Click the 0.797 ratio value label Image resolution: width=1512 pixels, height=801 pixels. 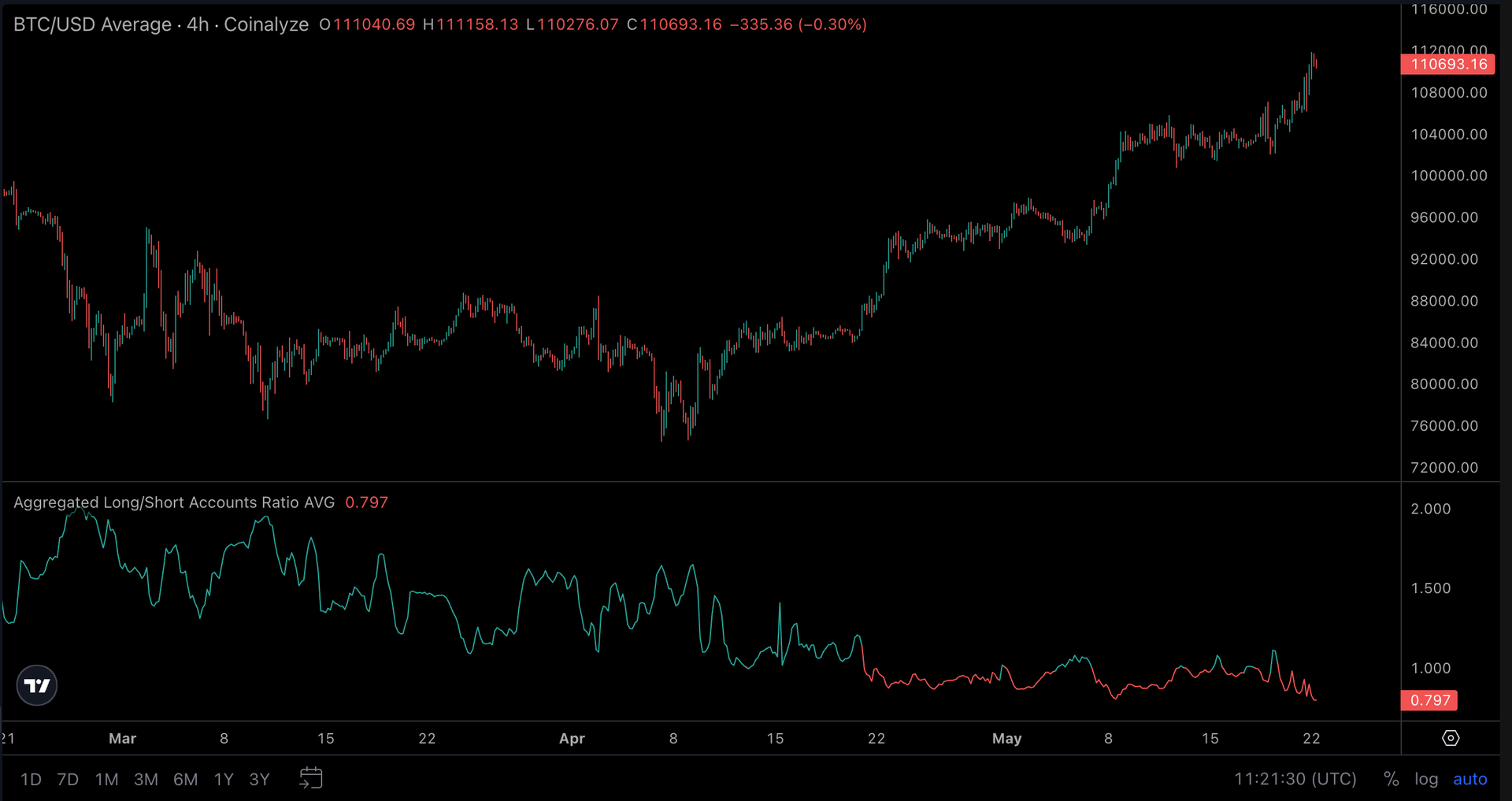coord(1429,700)
